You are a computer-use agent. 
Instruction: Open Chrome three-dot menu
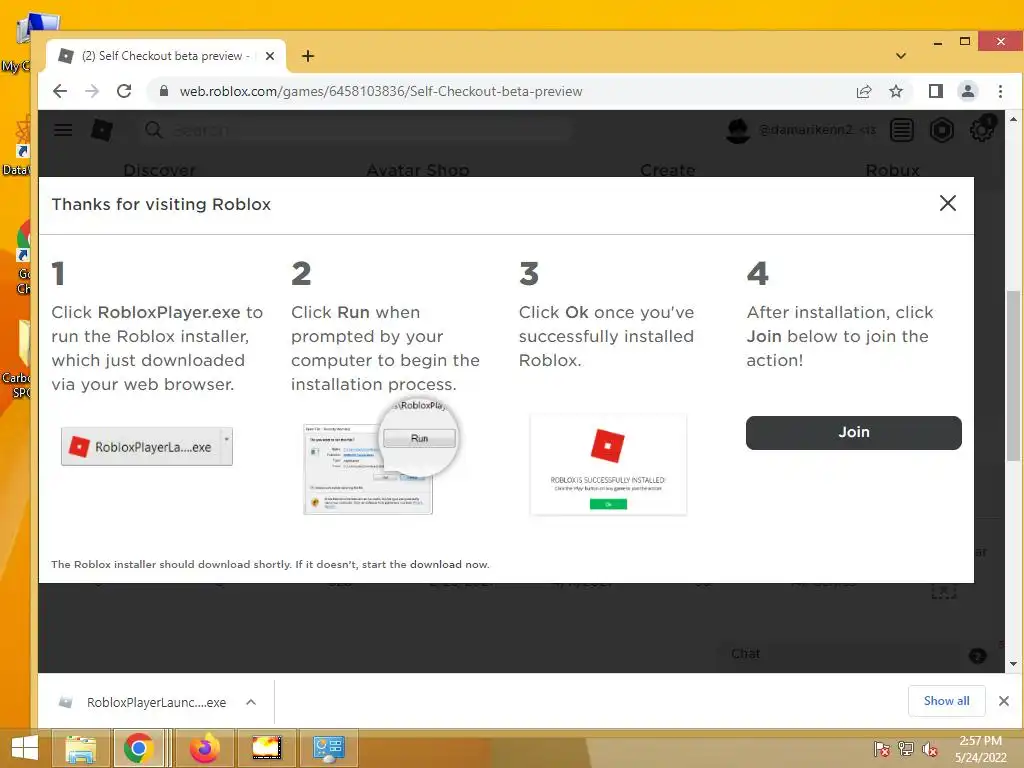tap(1000, 91)
